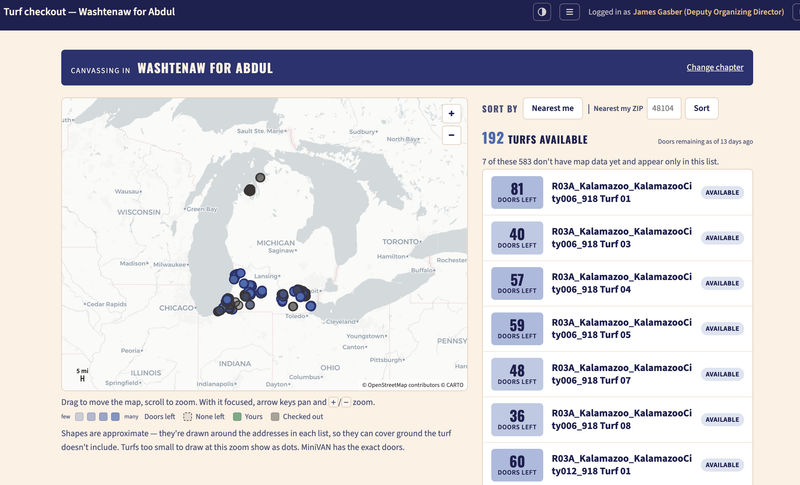Sort turfs by Nearest me

(553, 108)
